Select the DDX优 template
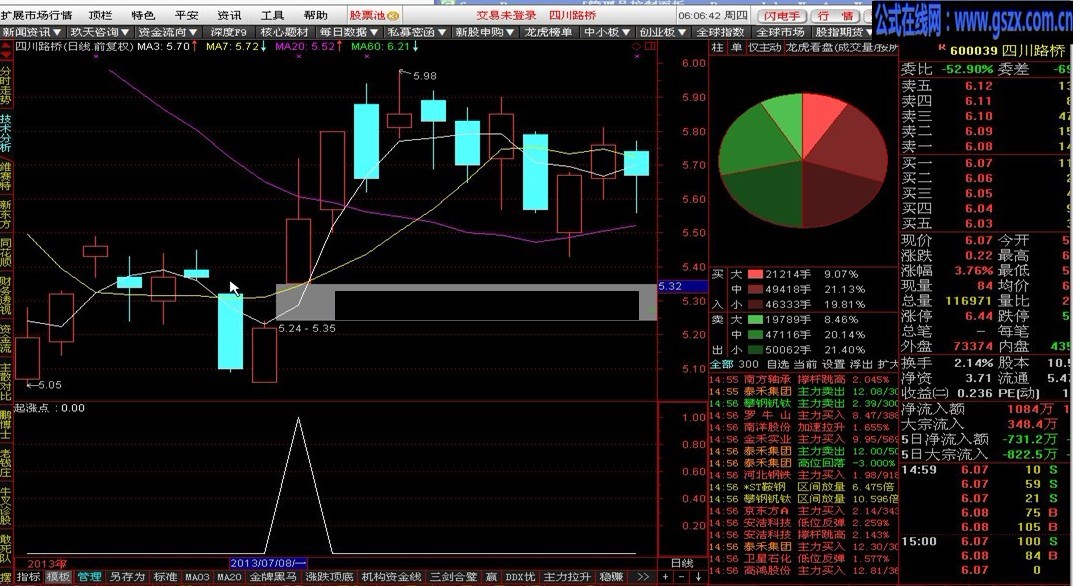The image size is (1073, 586). coord(520,577)
